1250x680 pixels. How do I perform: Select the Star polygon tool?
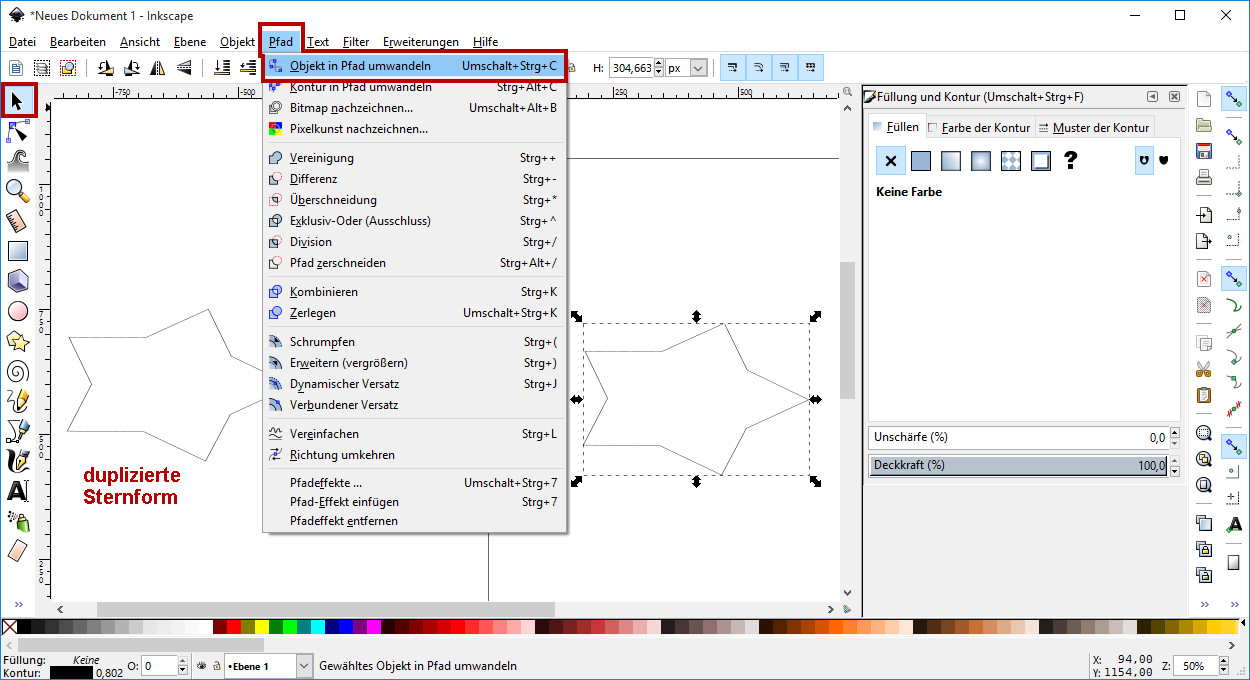pyautogui.click(x=17, y=341)
